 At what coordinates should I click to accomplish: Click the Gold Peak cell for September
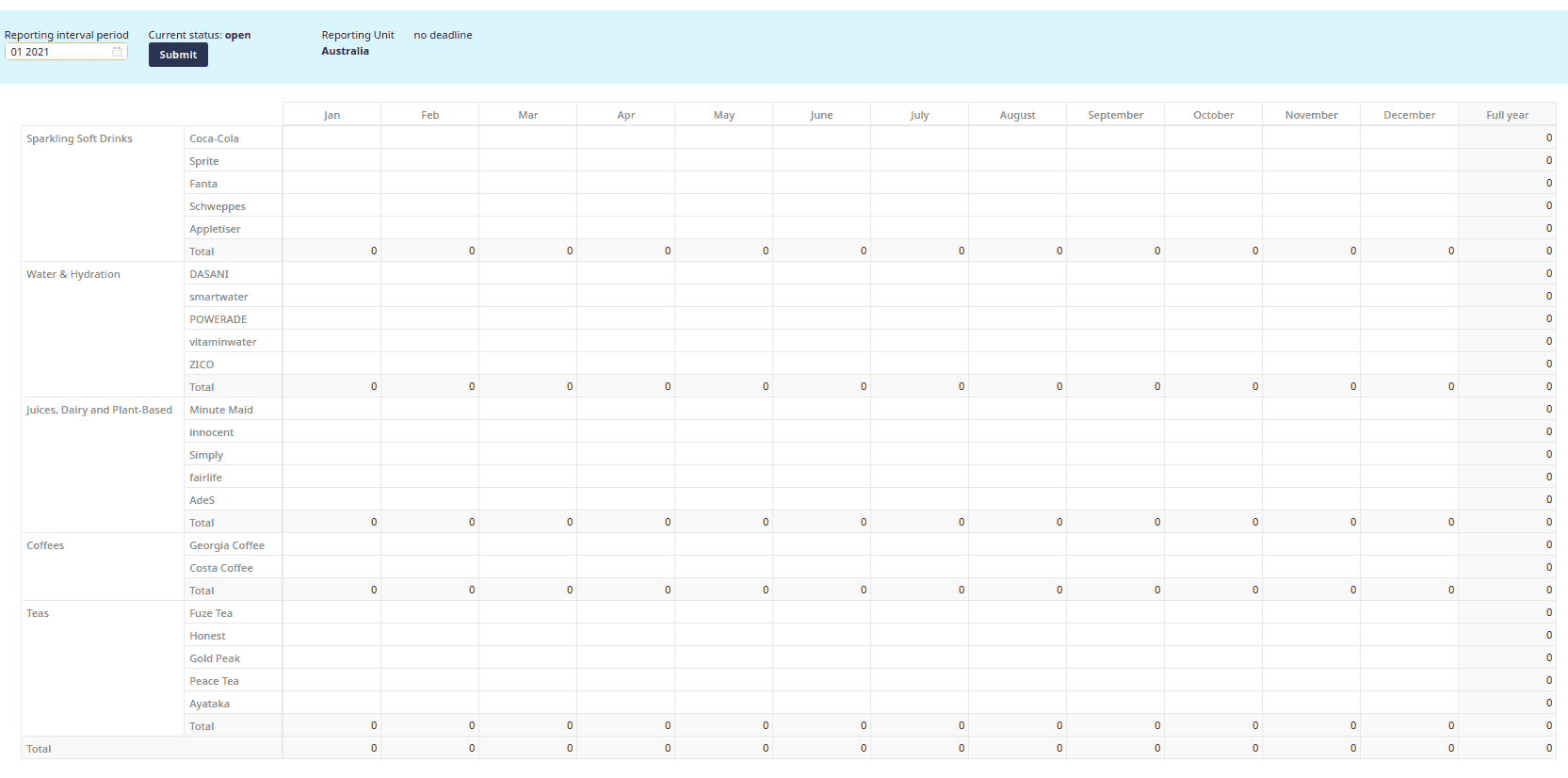(1115, 657)
